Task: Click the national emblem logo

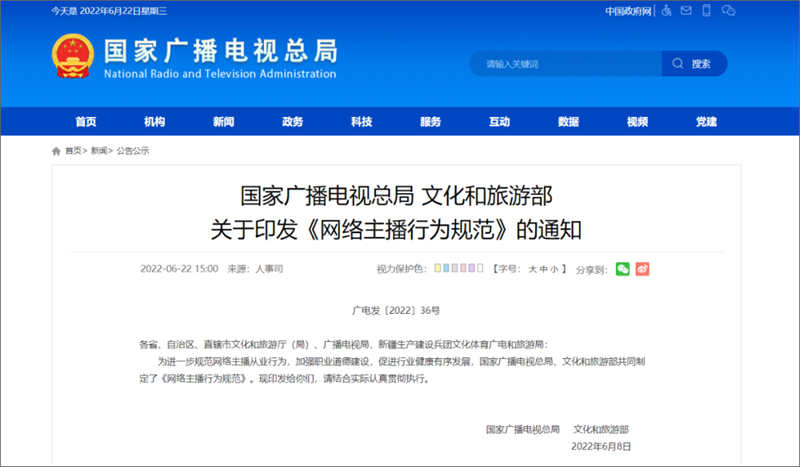Action: click(73, 56)
